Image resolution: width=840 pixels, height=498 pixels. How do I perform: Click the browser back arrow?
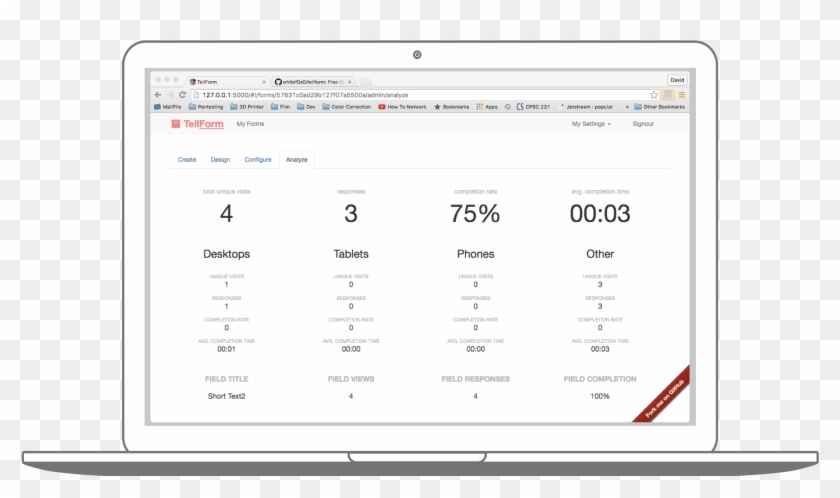(157, 94)
